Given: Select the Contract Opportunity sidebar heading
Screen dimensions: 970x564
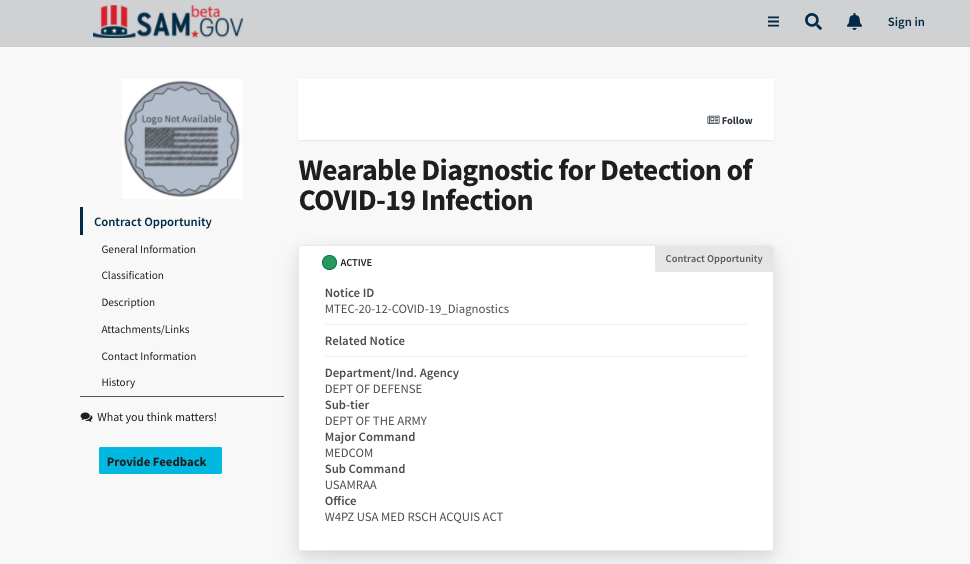Looking at the screenshot, I should coord(153,222).
